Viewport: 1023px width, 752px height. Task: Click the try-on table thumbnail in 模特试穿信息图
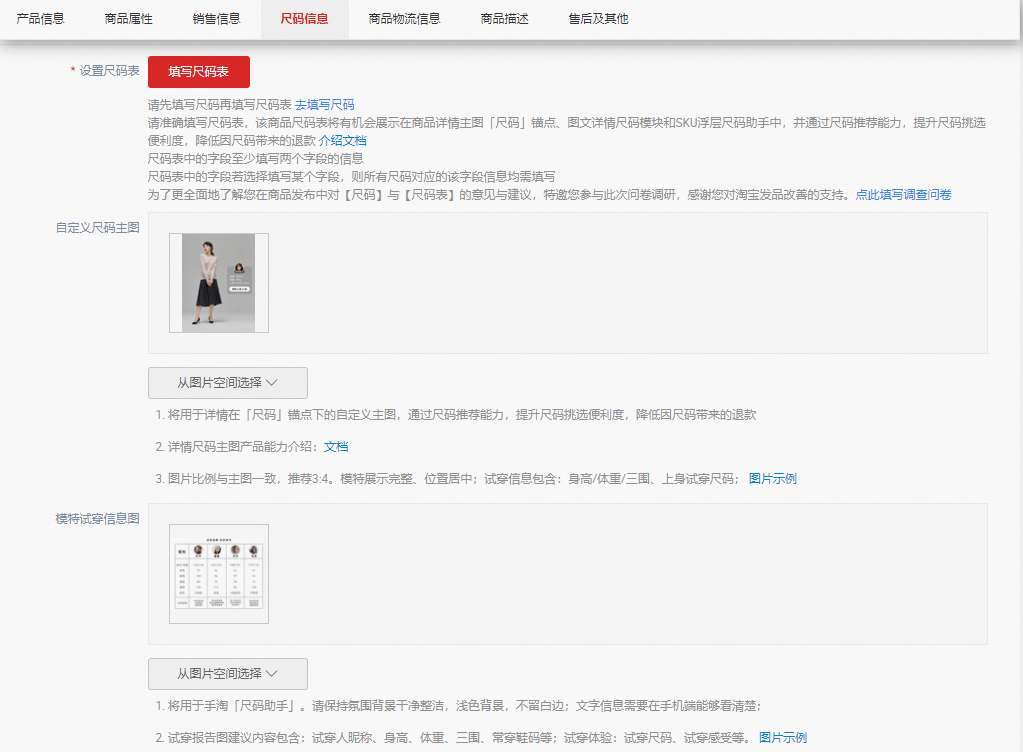219,574
